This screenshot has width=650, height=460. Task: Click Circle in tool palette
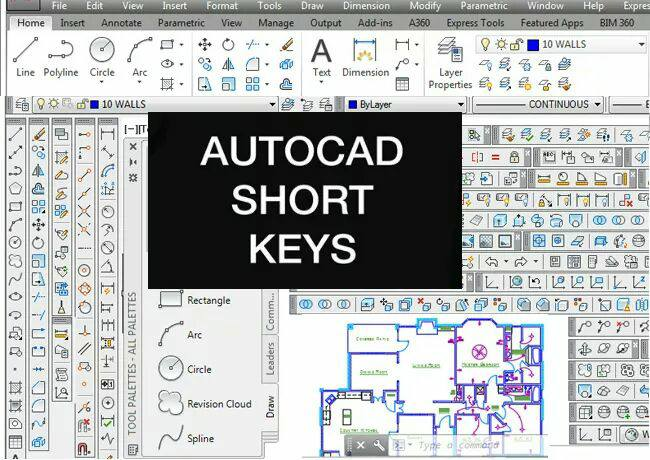tap(185, 368)
